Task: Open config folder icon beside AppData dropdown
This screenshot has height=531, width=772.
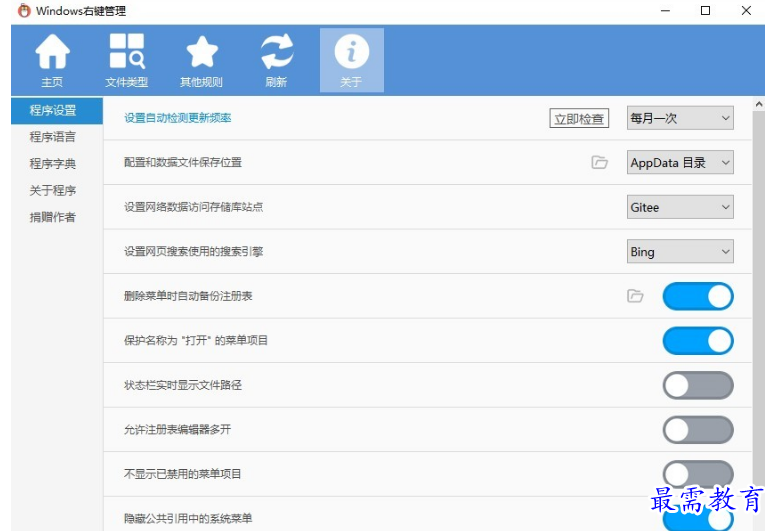Action: (599, 162)
